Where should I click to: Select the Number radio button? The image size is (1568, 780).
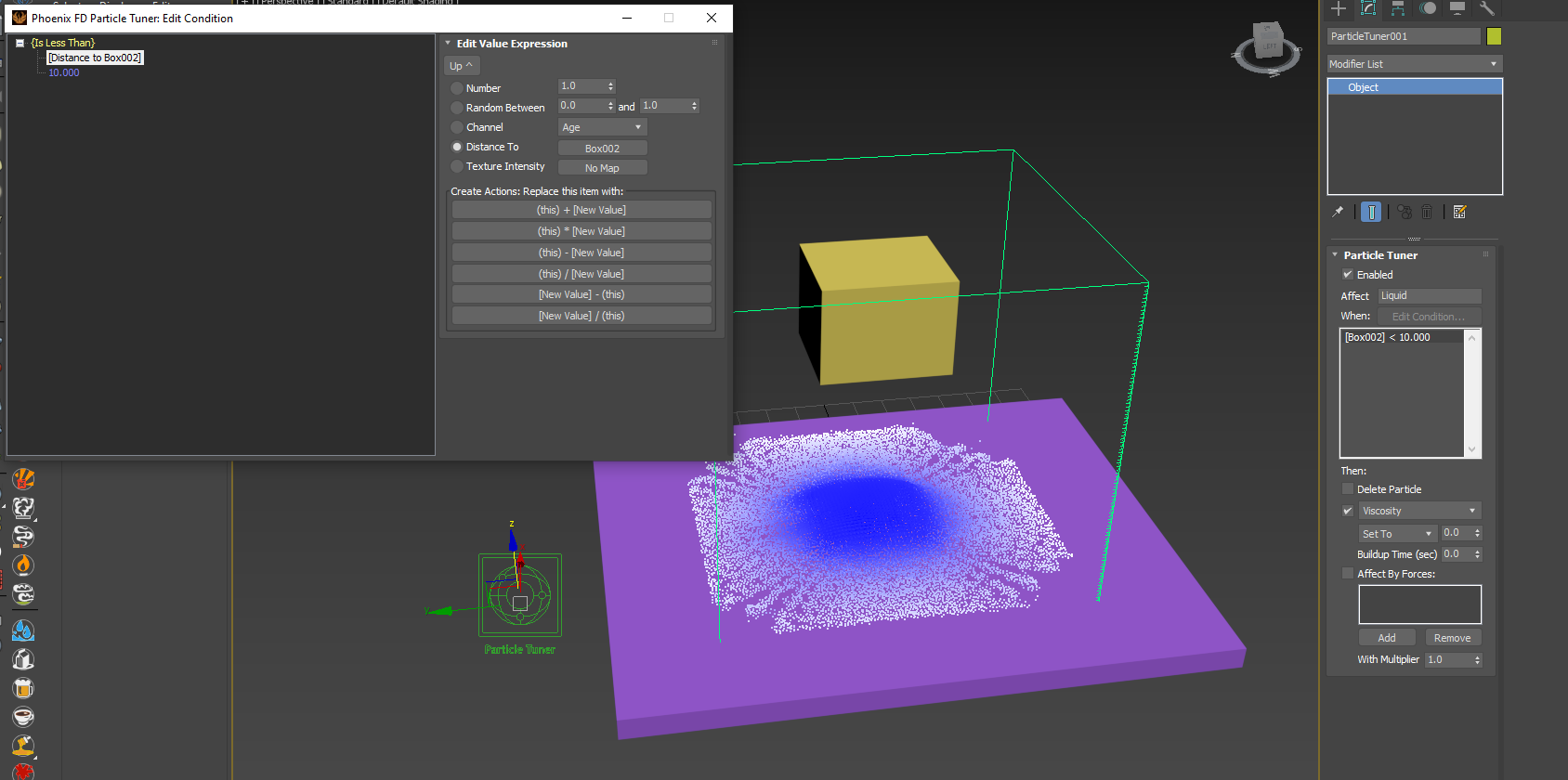[457, 88]
